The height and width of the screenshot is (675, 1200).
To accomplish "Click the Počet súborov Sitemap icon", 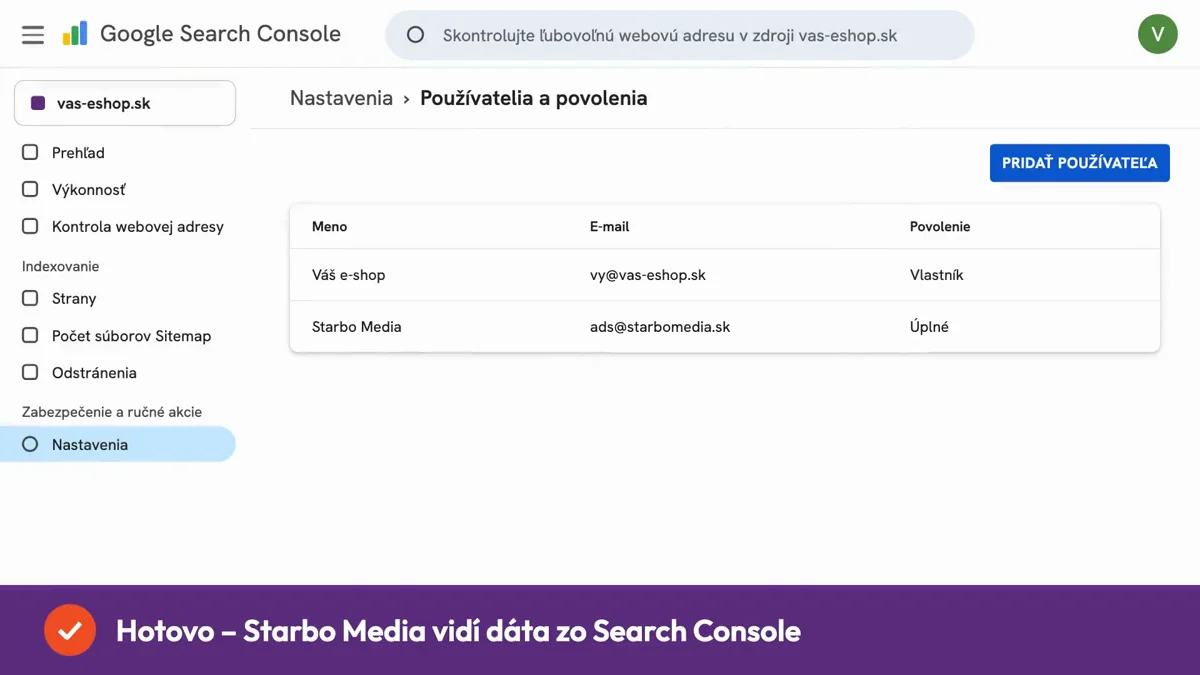I will (30, 335).
